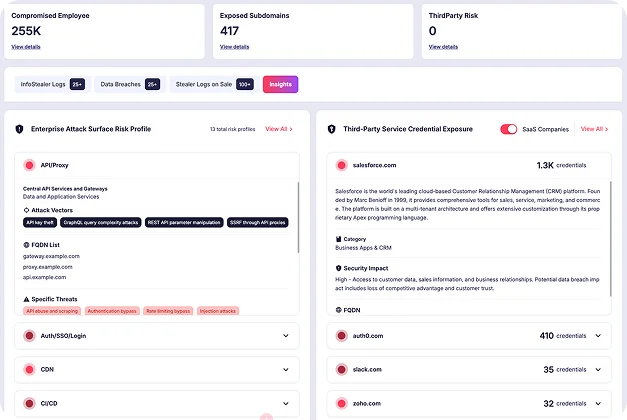Screen dimensions: 627x420
Task: Click the salesforce.com card header name
Action: pos(374,165)
